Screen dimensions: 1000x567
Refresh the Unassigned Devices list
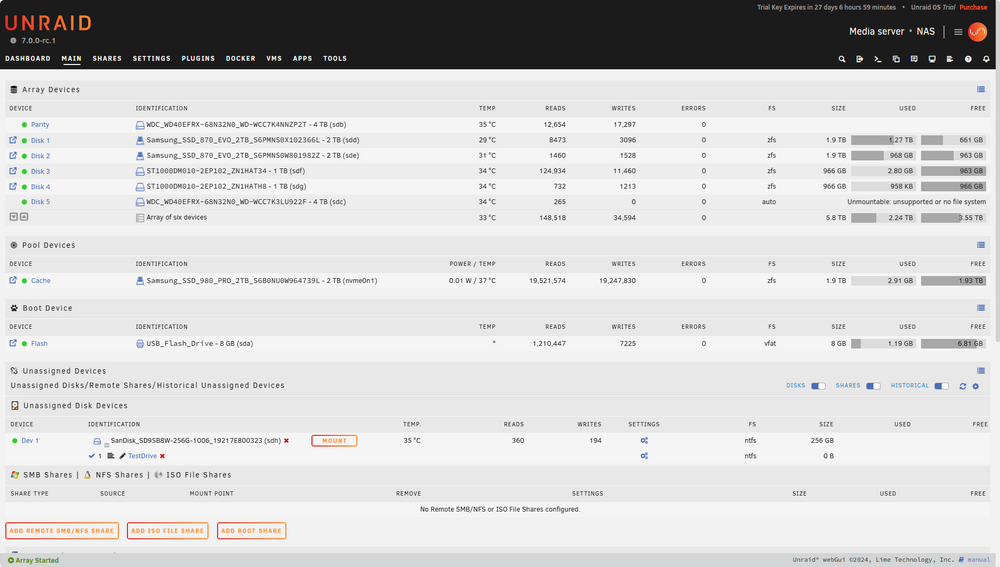click(x=963, y=386)
